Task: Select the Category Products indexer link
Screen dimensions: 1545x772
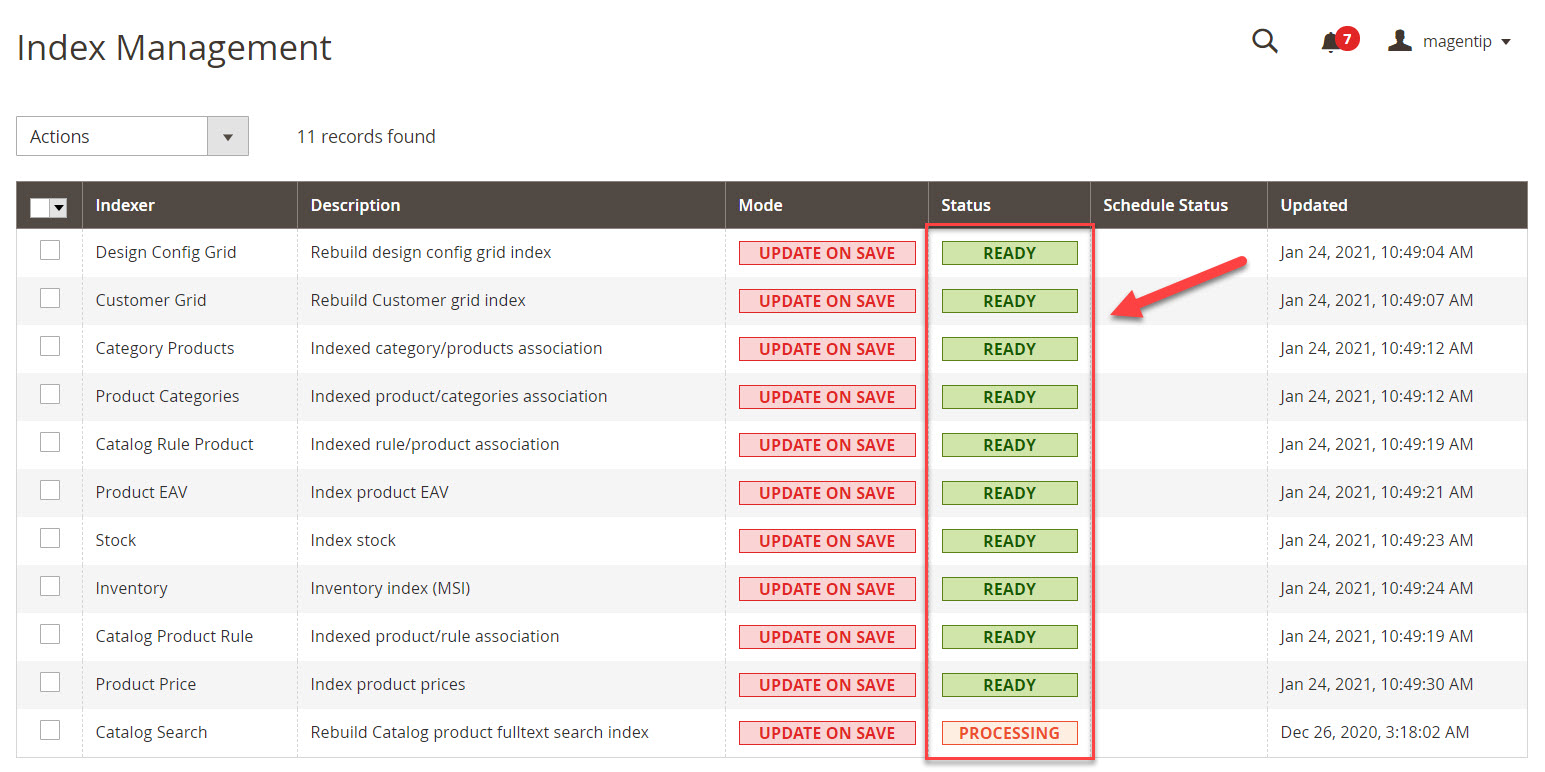Action: 164,348
